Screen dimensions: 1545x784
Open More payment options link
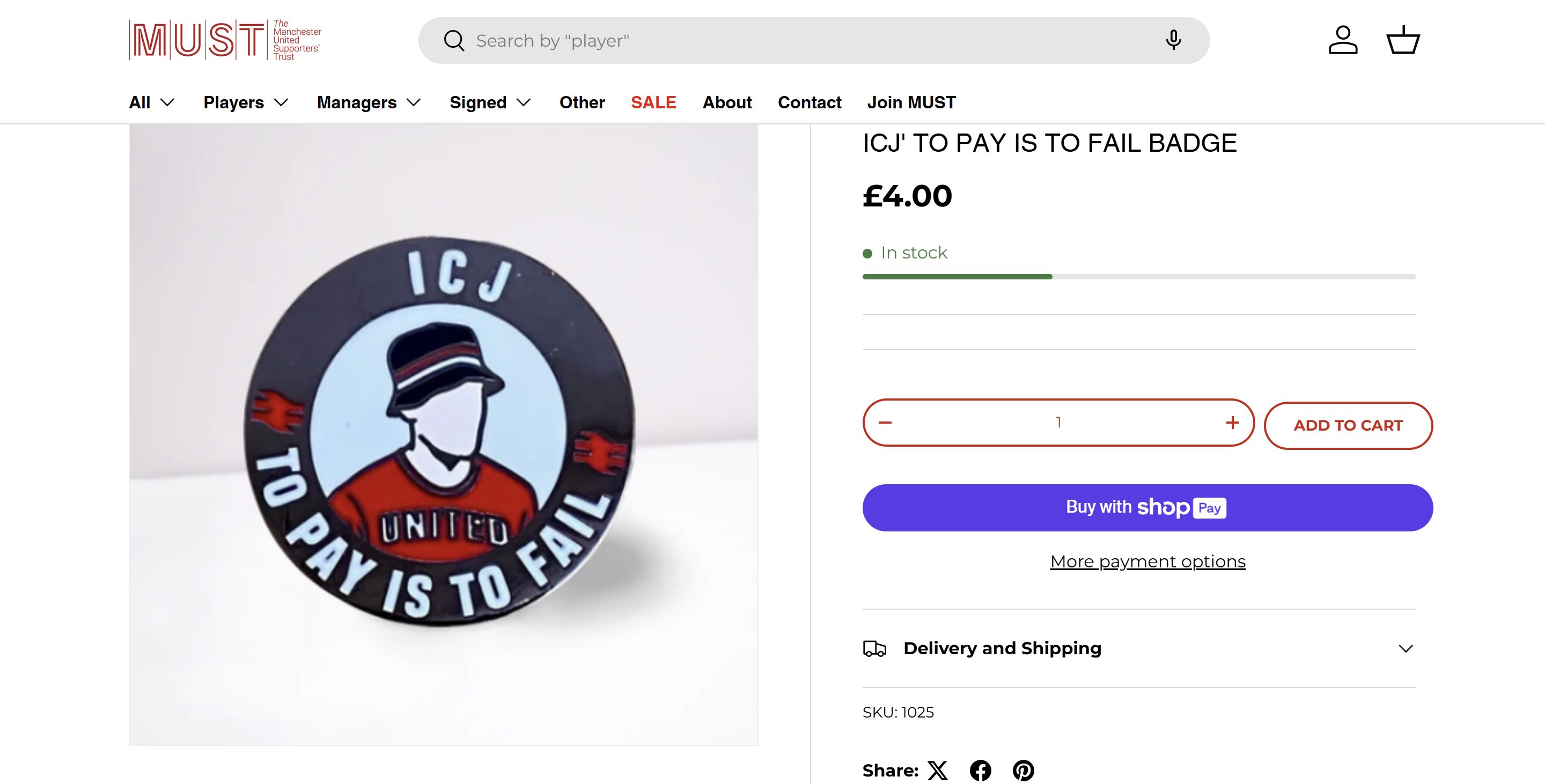[1147, 561]
